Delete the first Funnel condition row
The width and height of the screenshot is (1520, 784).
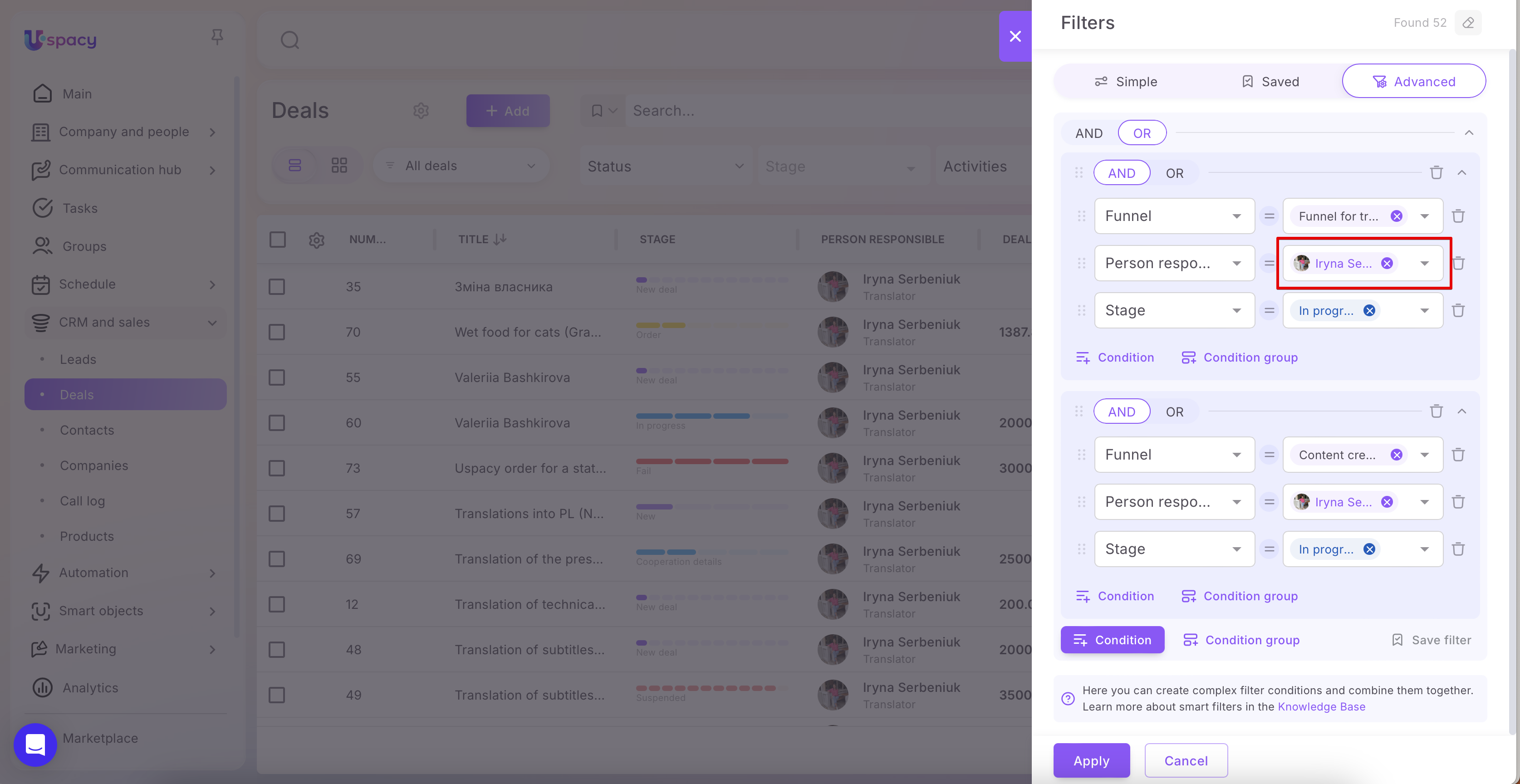click(1458, 216)
